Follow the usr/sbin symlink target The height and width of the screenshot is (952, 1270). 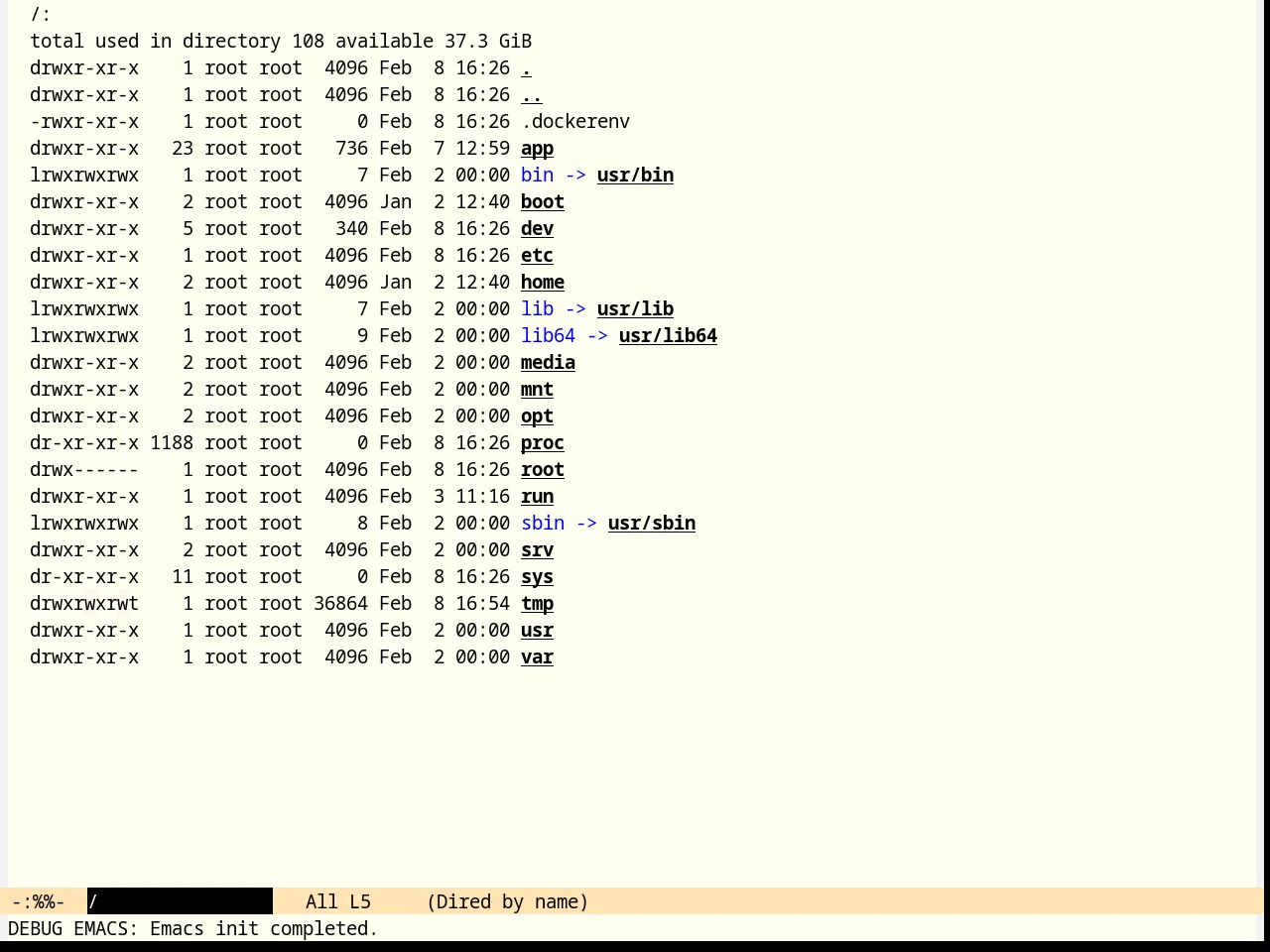[652, 524]
